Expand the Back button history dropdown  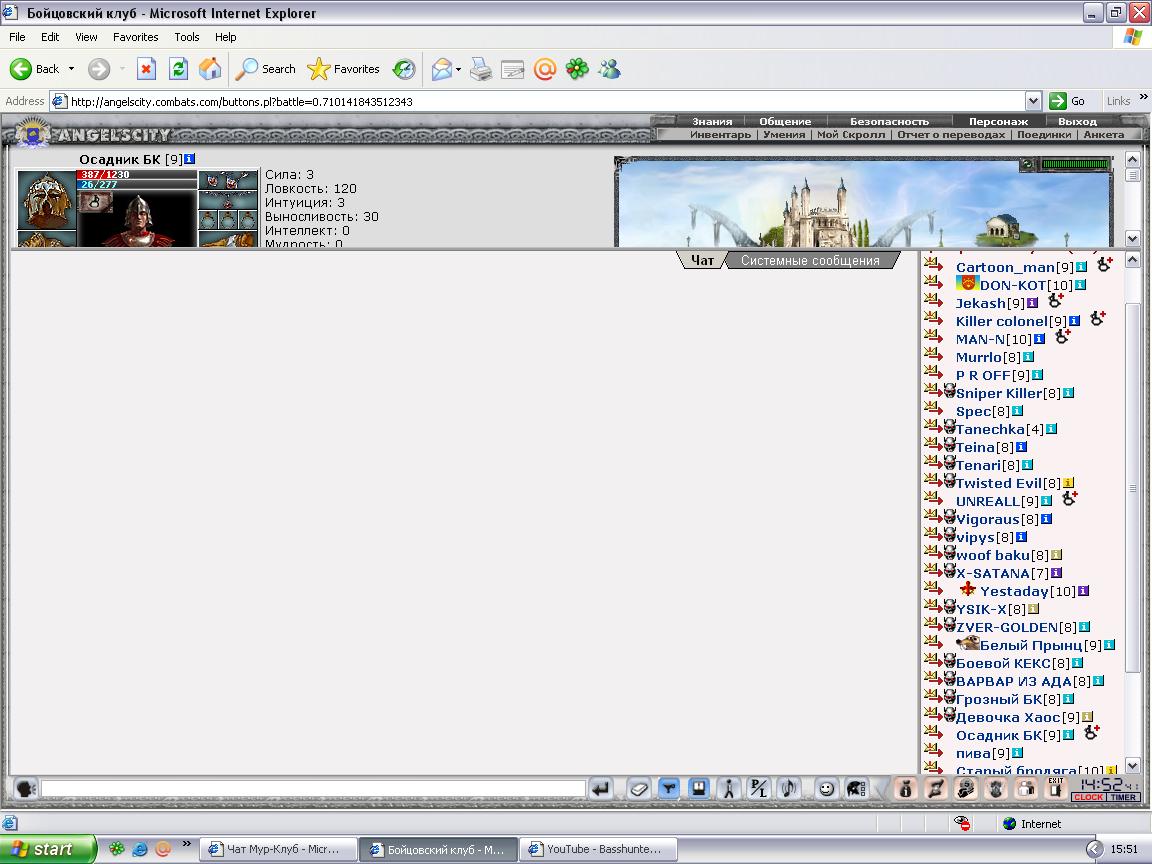(x=71, y=69)
